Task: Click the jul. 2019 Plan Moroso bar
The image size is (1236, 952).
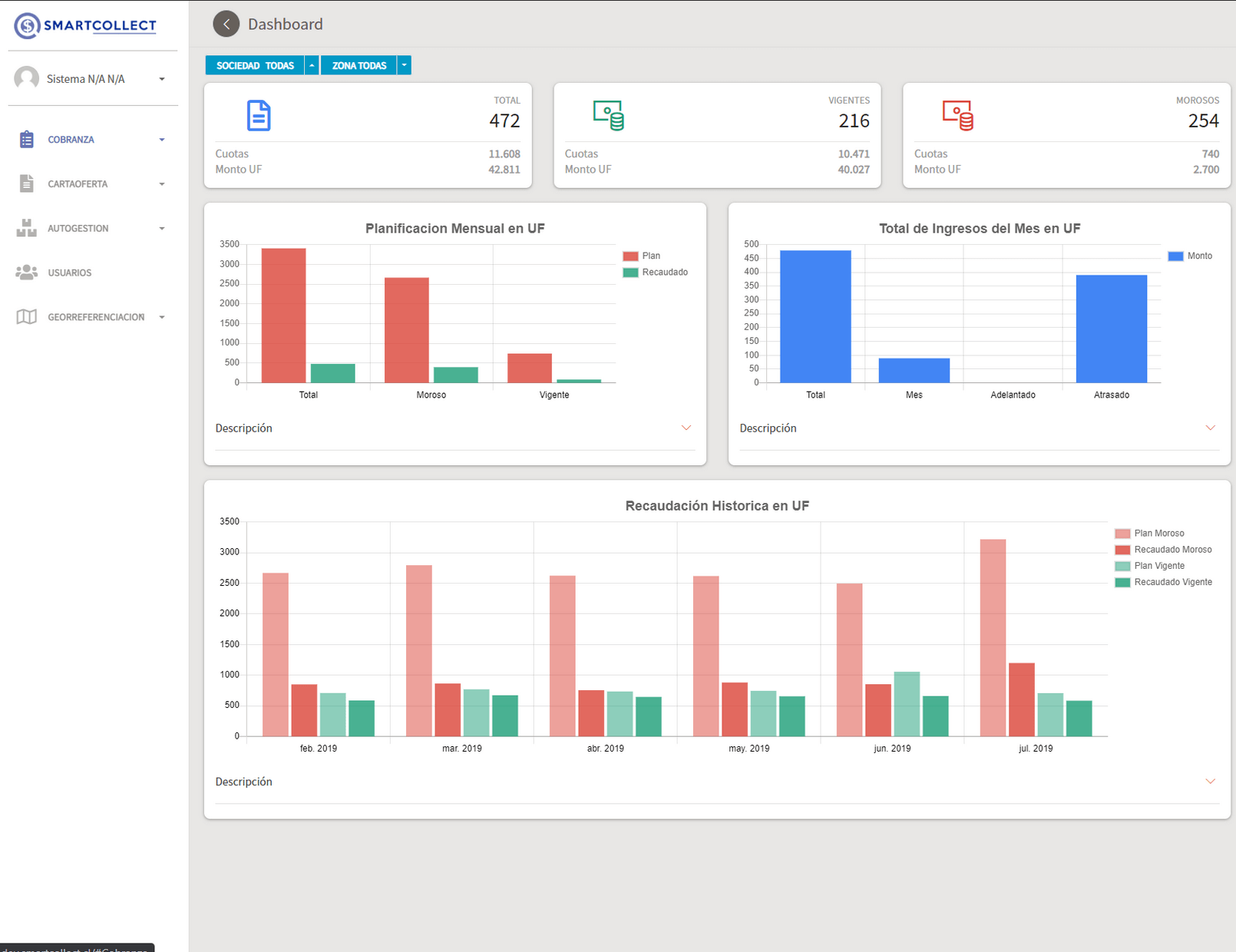Action: pyautogui.click(x=993, y=637)
